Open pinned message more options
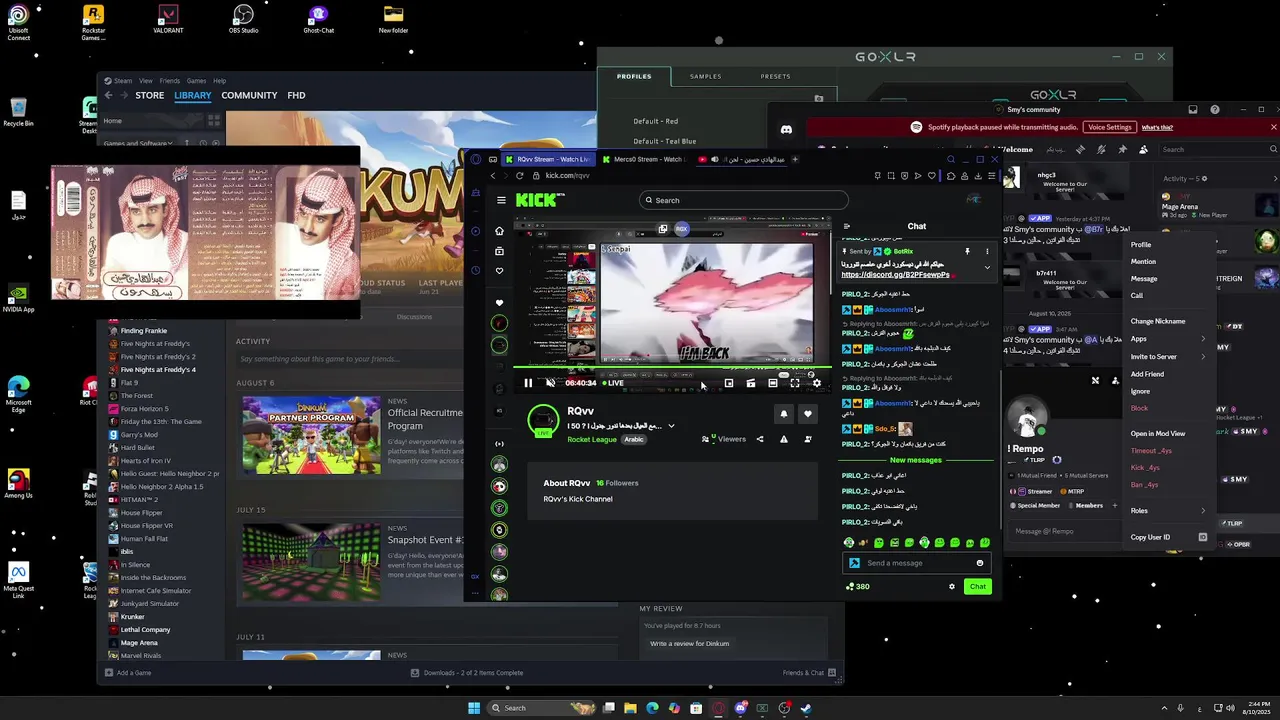1280x720 pixels. pyautogui.click(x=987, y=251)
